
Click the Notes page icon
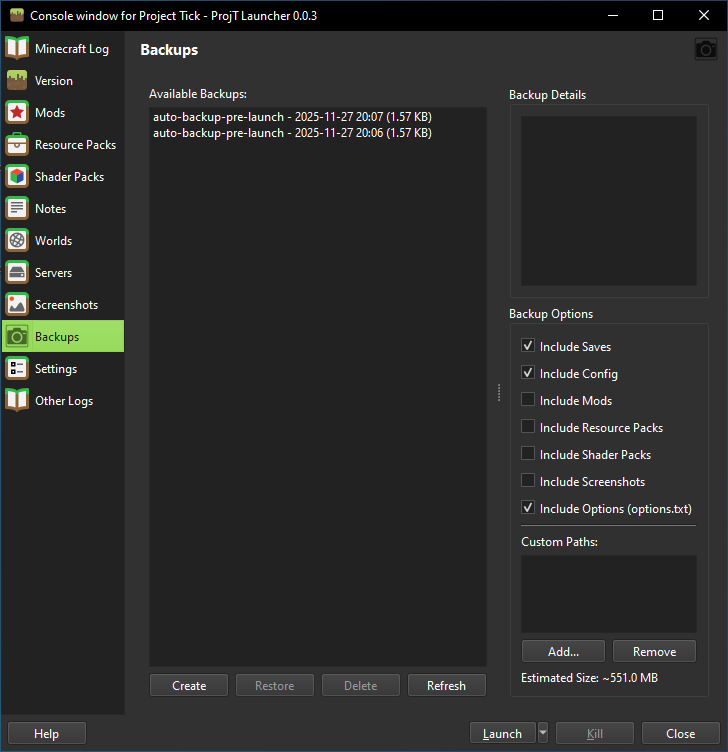point(17,209)
